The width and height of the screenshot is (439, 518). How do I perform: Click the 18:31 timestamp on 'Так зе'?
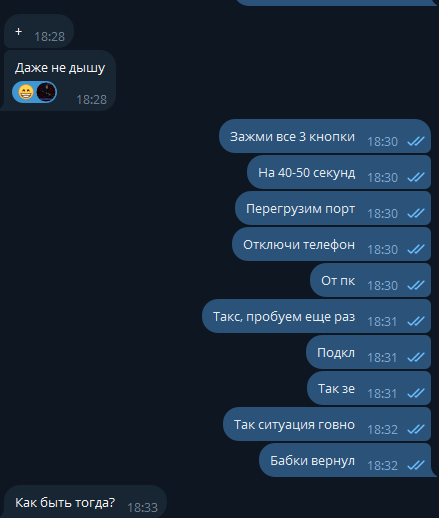point(382,394)
